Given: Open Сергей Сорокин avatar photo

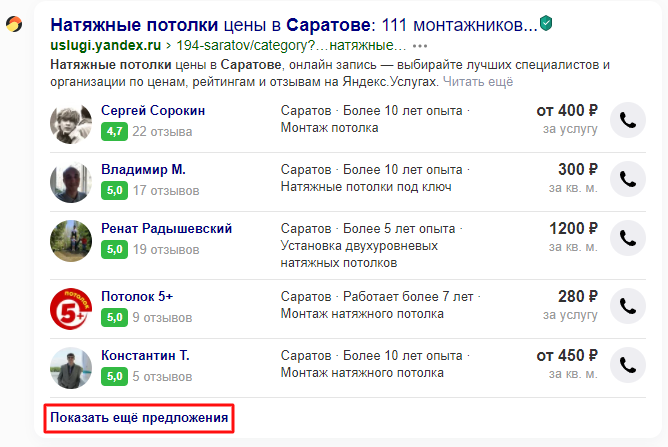Looking at the screenshot, I should click(71, 123).
